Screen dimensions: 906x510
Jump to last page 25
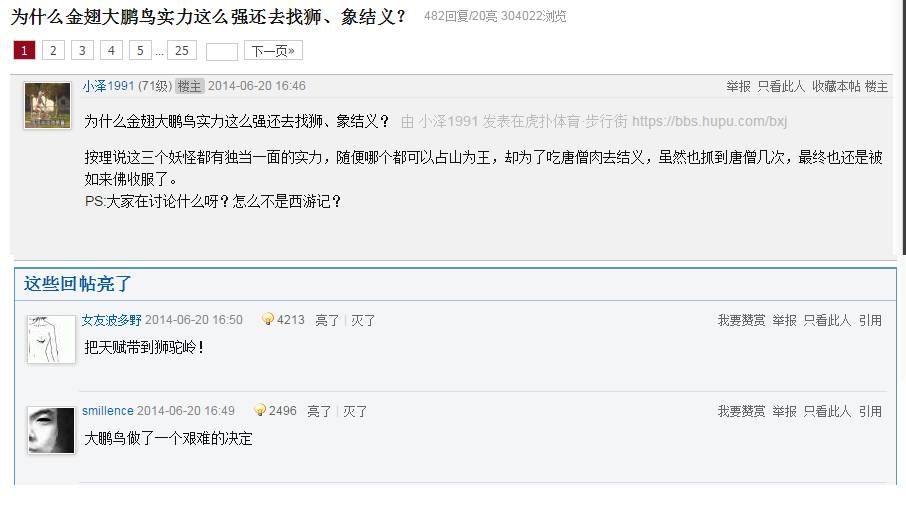pos(182,51)
